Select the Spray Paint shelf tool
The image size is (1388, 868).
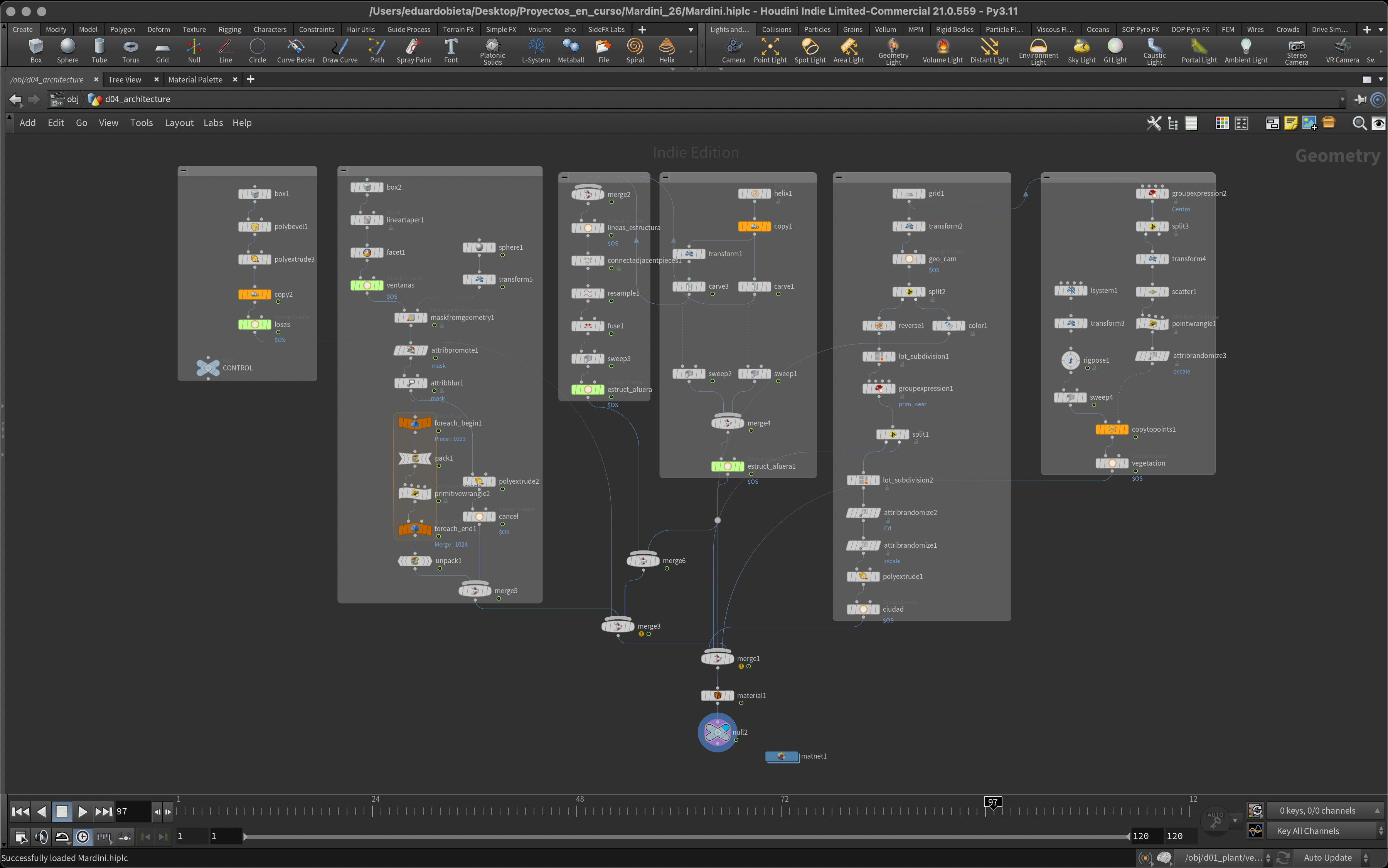[x=413, y=50]
